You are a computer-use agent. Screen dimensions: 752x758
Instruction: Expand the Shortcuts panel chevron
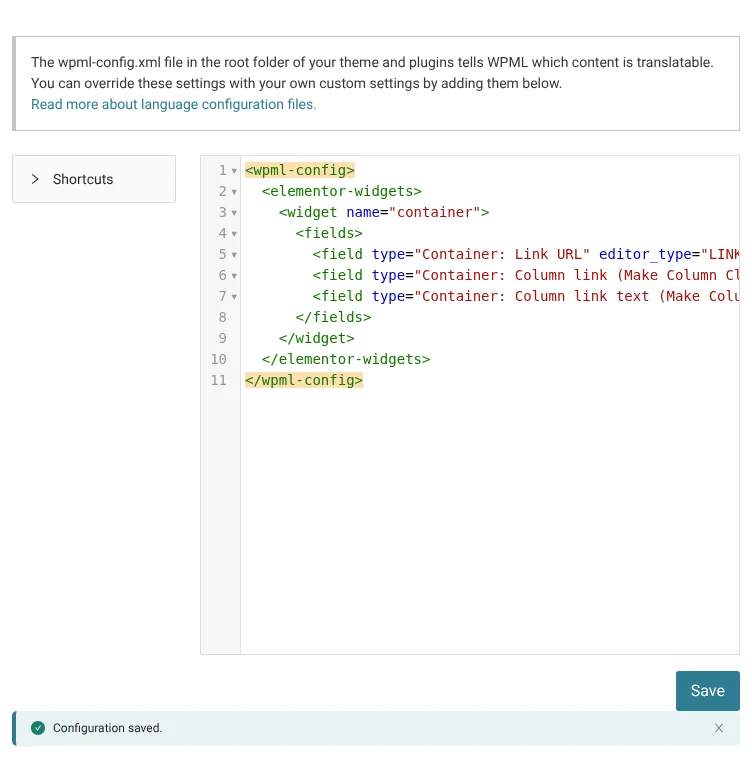coord(35,179)
